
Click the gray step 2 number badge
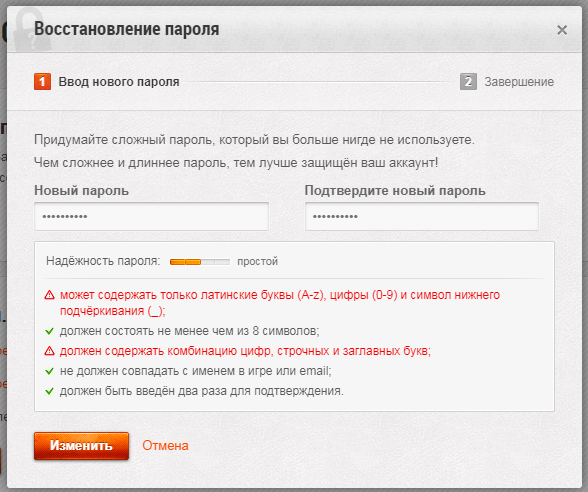point(468,82)
